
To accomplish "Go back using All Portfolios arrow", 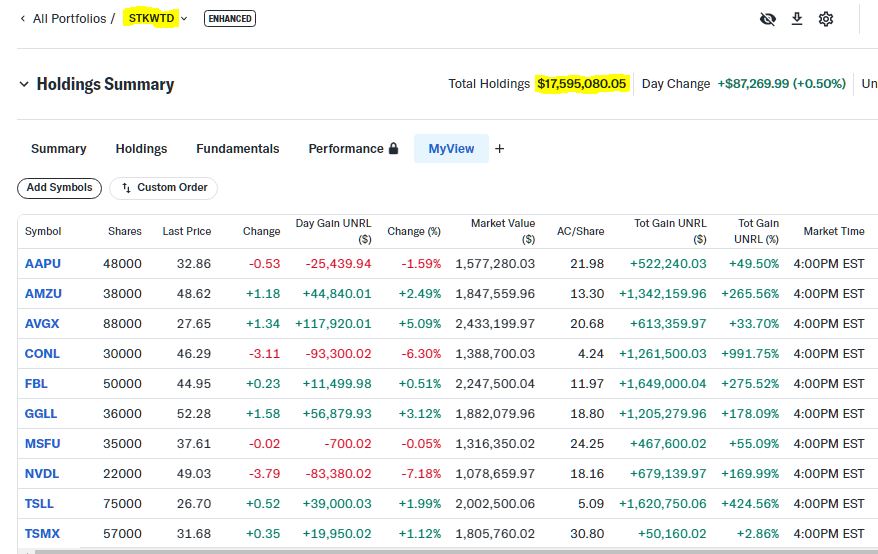I will coord(23,19).
